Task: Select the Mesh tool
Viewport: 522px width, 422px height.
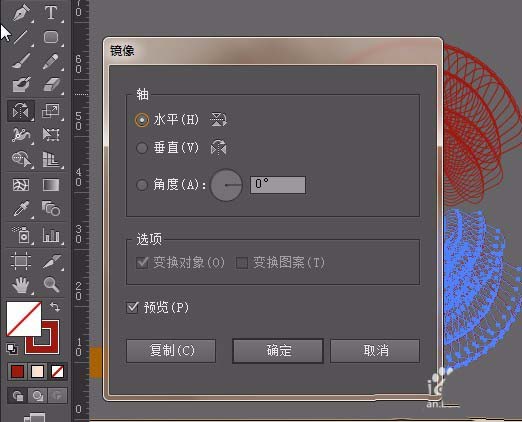Action: coord(21,185)
